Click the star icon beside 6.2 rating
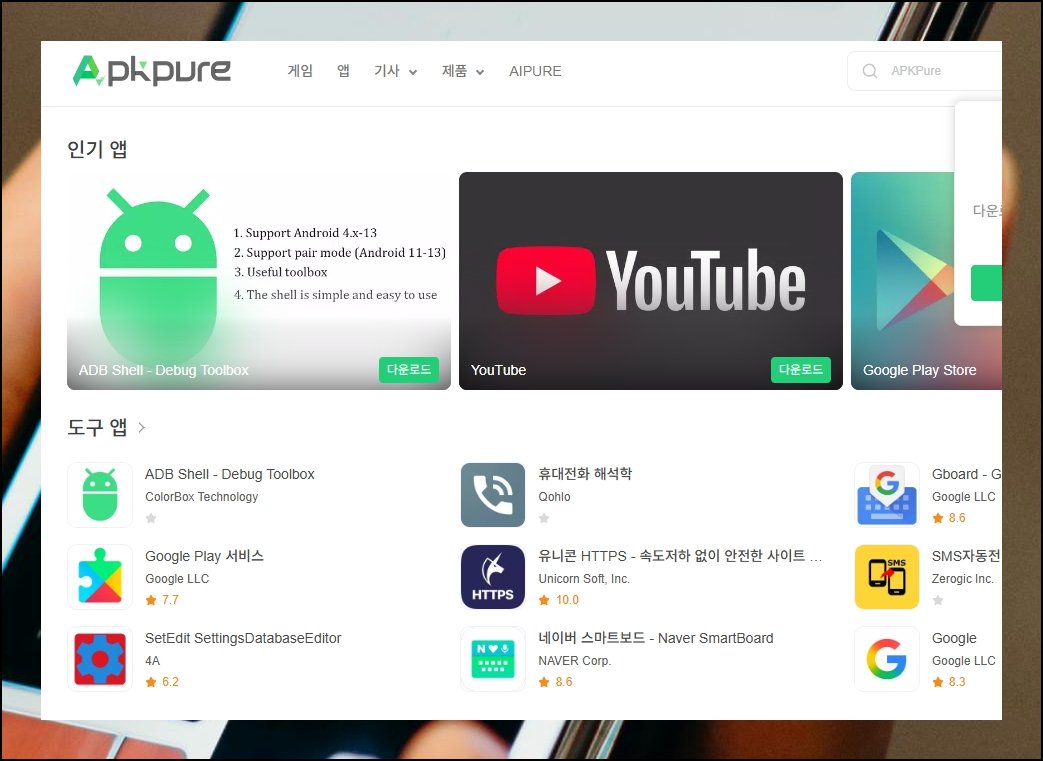 pyautogui.click(x=151, y=682)
